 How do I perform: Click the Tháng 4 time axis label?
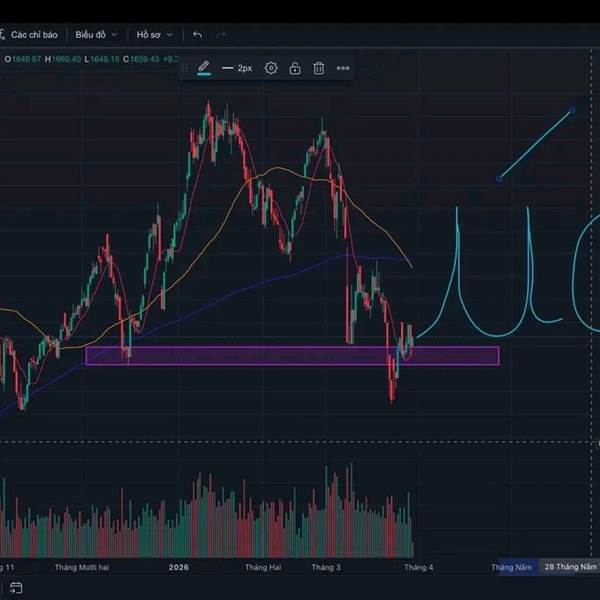pyautogui.click(x=419, y=567)
